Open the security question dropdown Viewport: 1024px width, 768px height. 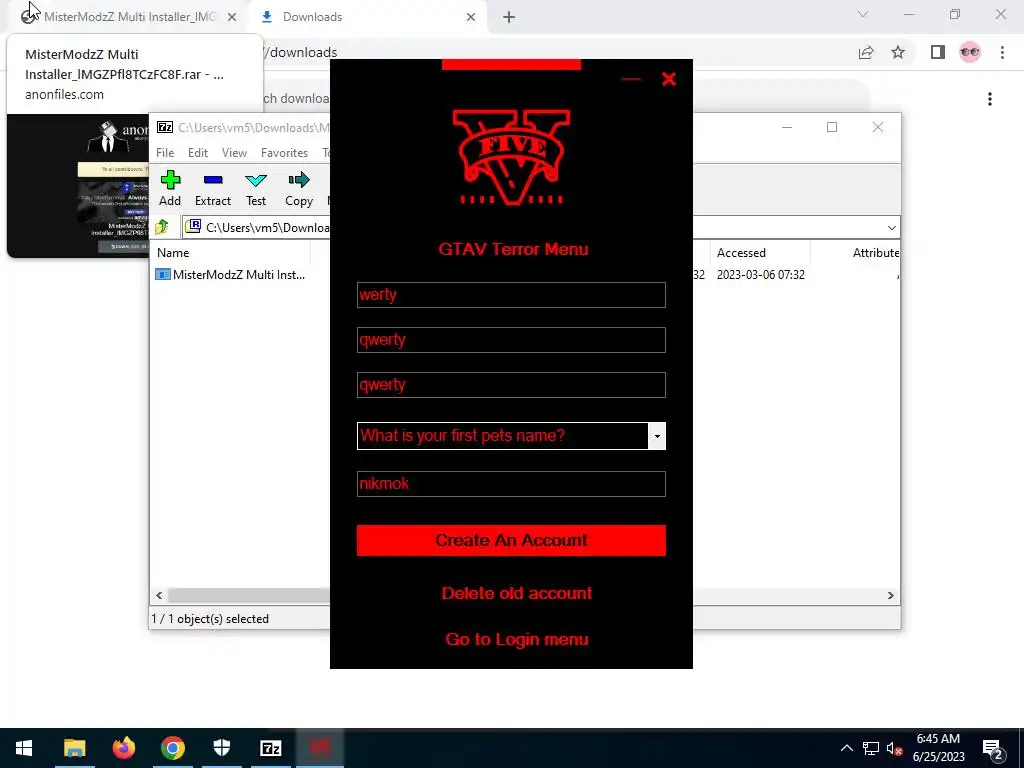(657, 436)
